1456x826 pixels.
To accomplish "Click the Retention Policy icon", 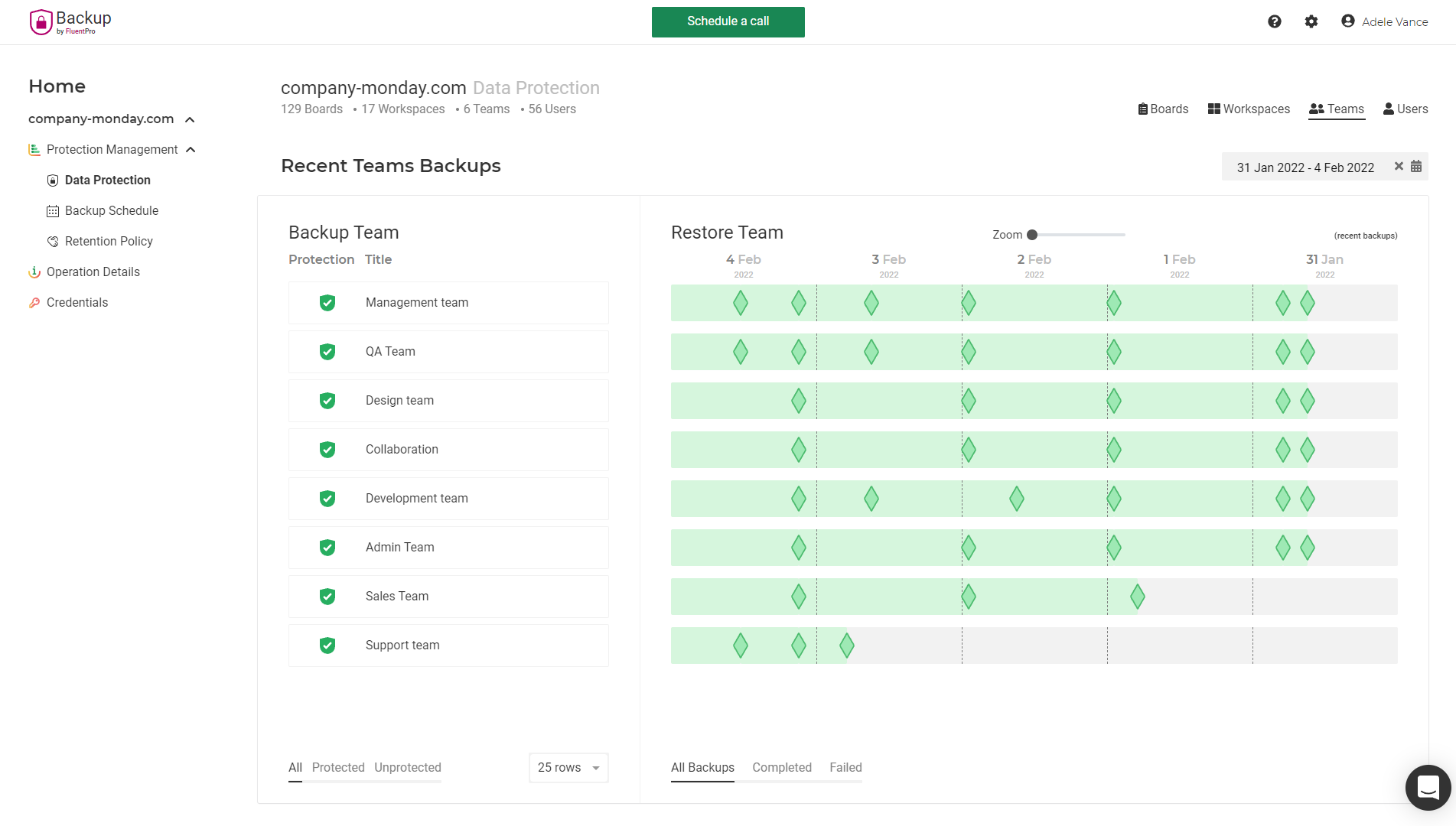I will pyautogui.click(x=53, y=242).
